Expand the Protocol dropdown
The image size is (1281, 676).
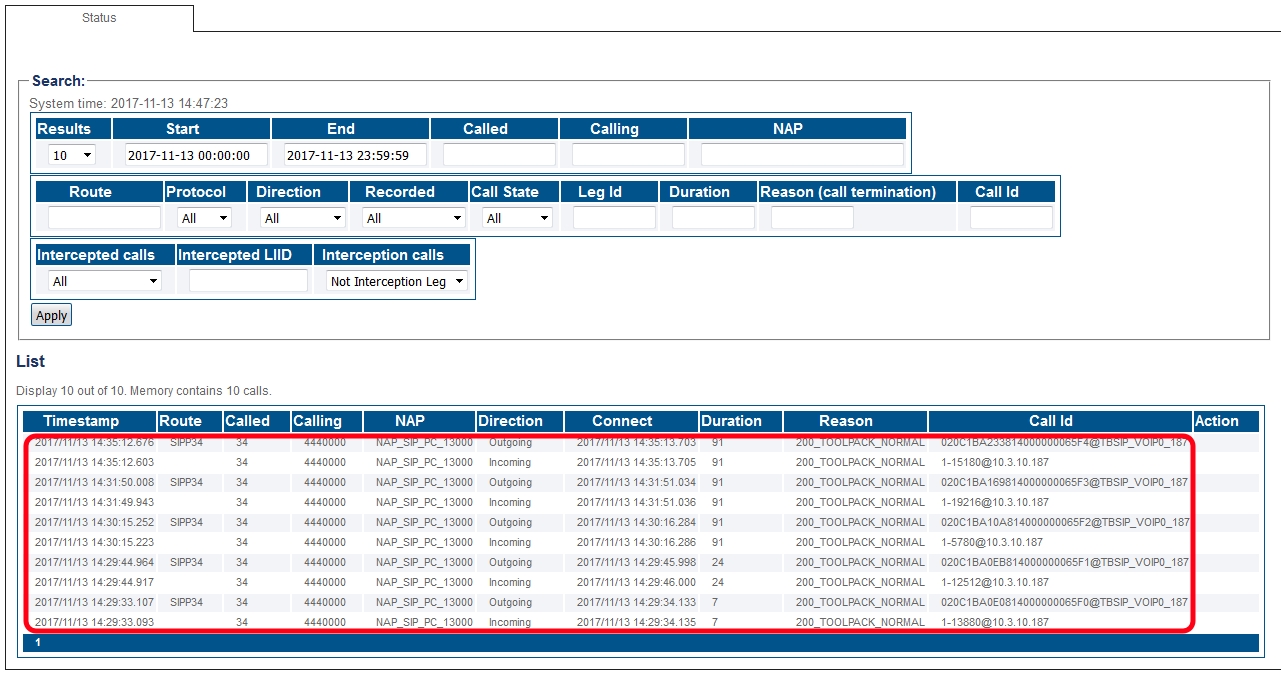pyautogui.click(x=204, y=218)
